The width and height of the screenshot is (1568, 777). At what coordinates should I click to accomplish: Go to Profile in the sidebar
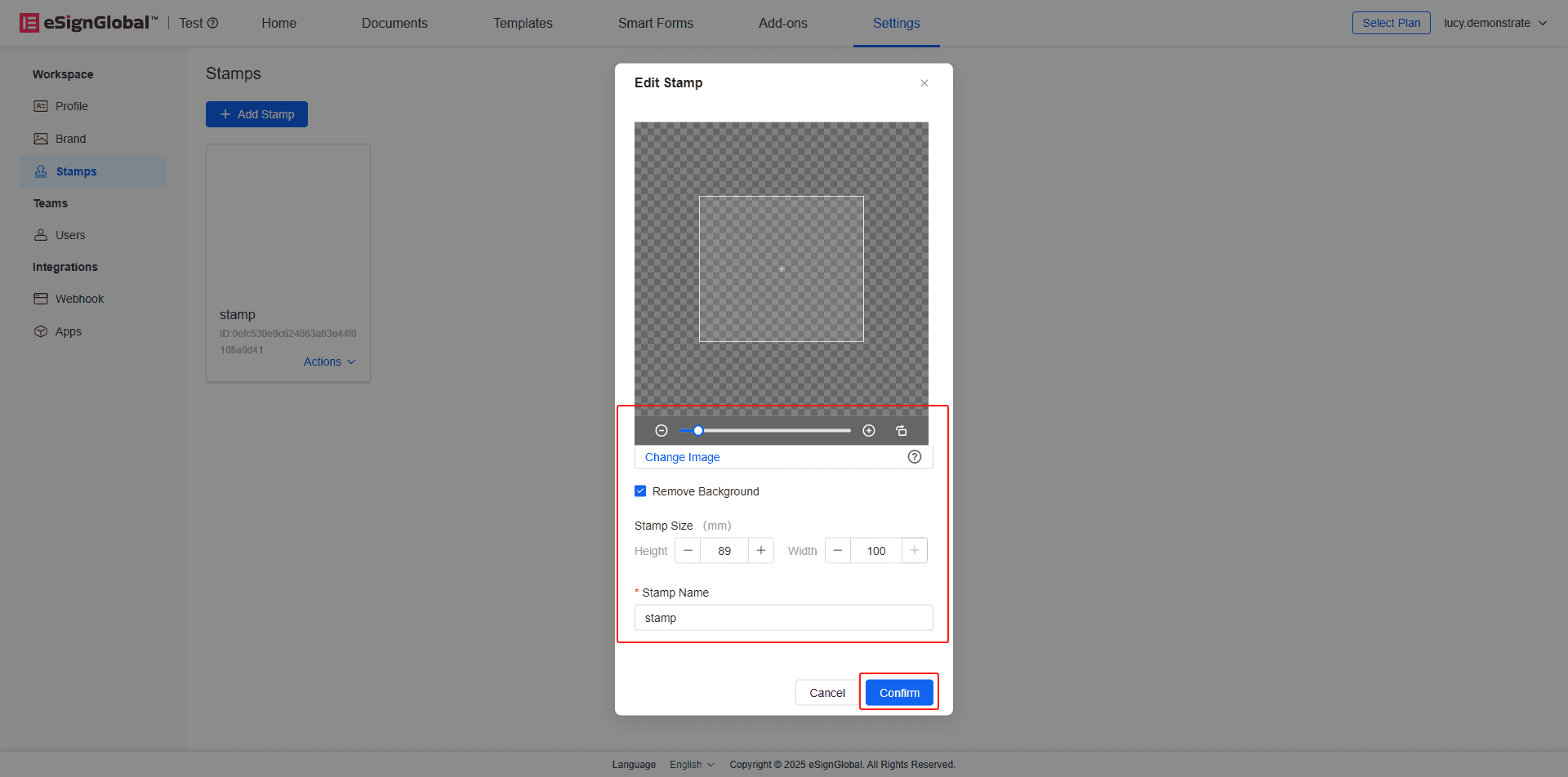[x=71, y=106]
